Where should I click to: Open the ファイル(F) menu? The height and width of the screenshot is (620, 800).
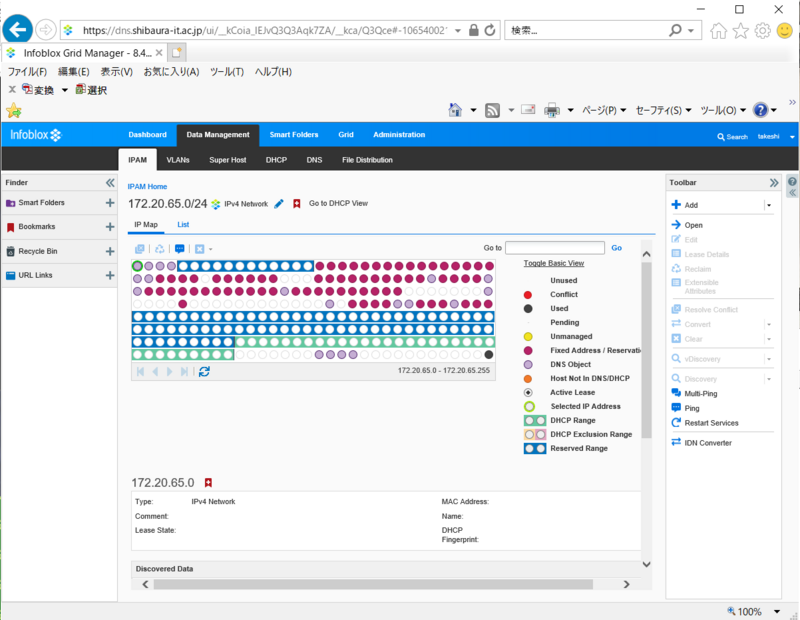[x=27, y=71]
